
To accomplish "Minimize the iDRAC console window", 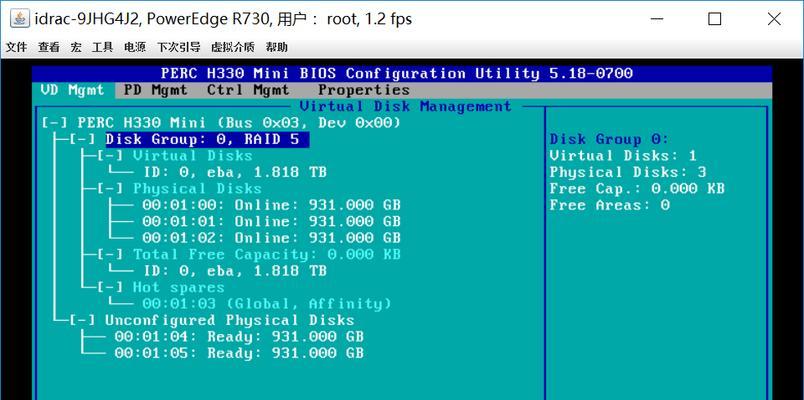I will (x=656, y=19).
